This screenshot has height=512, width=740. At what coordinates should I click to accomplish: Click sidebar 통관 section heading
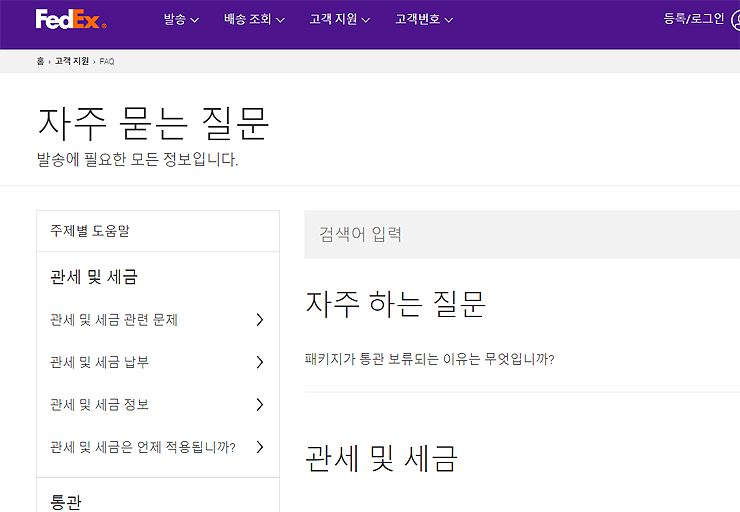(x=66, y=502)
